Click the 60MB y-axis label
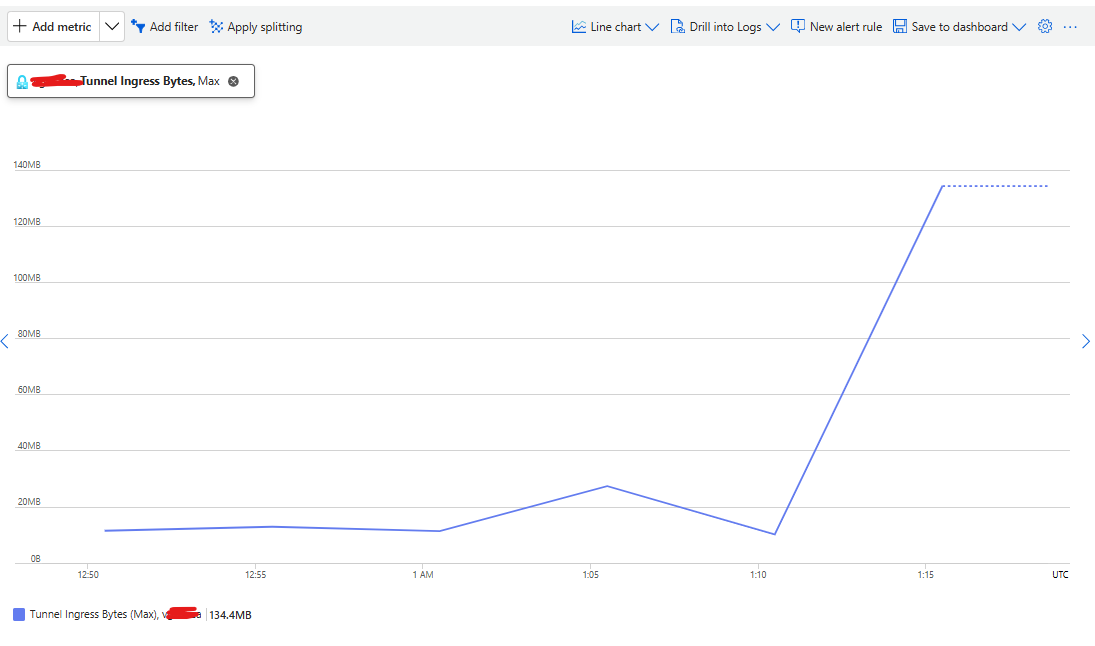 (29, 390)
